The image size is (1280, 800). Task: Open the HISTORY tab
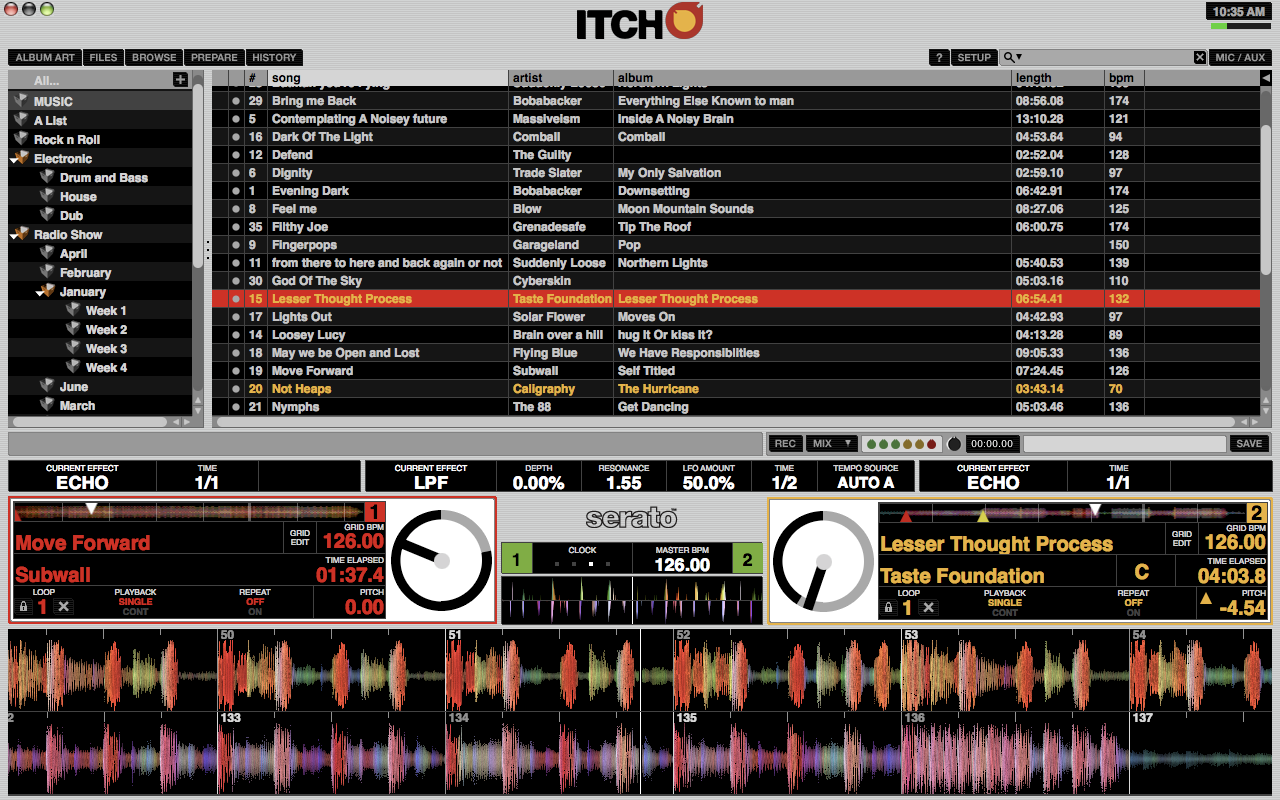pos(274,58)
